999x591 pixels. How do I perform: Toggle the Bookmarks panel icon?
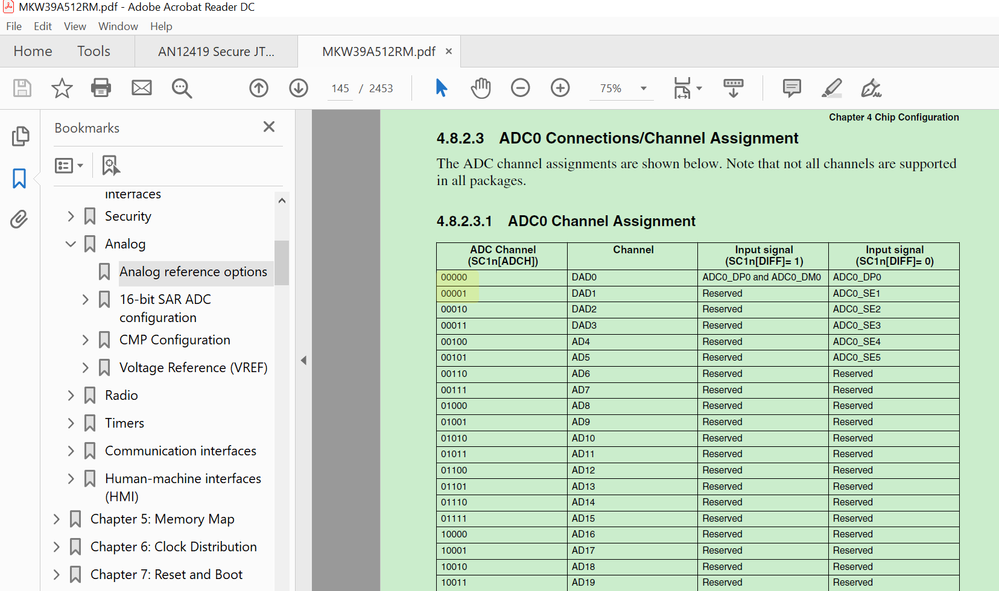[x=19, y=178]
